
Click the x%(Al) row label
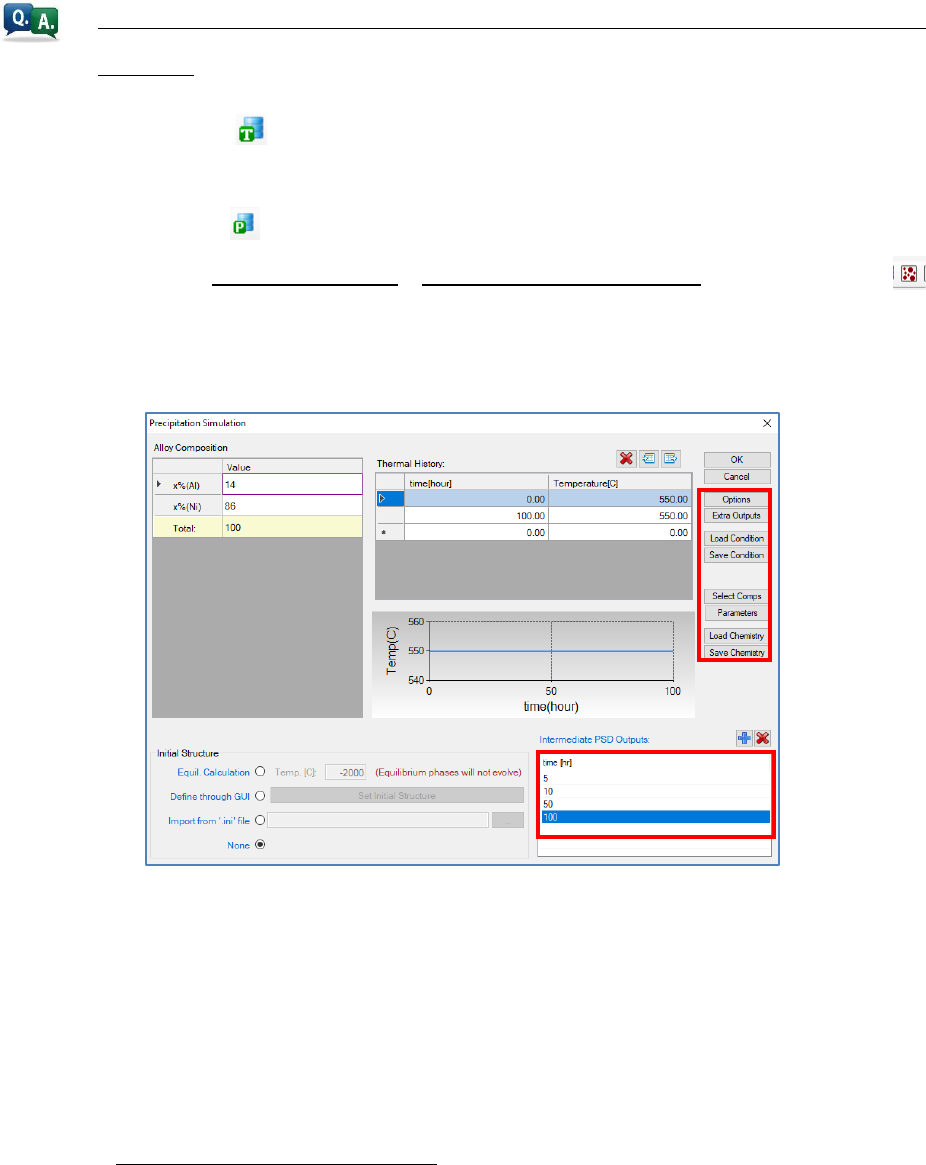tap(188, 485)
